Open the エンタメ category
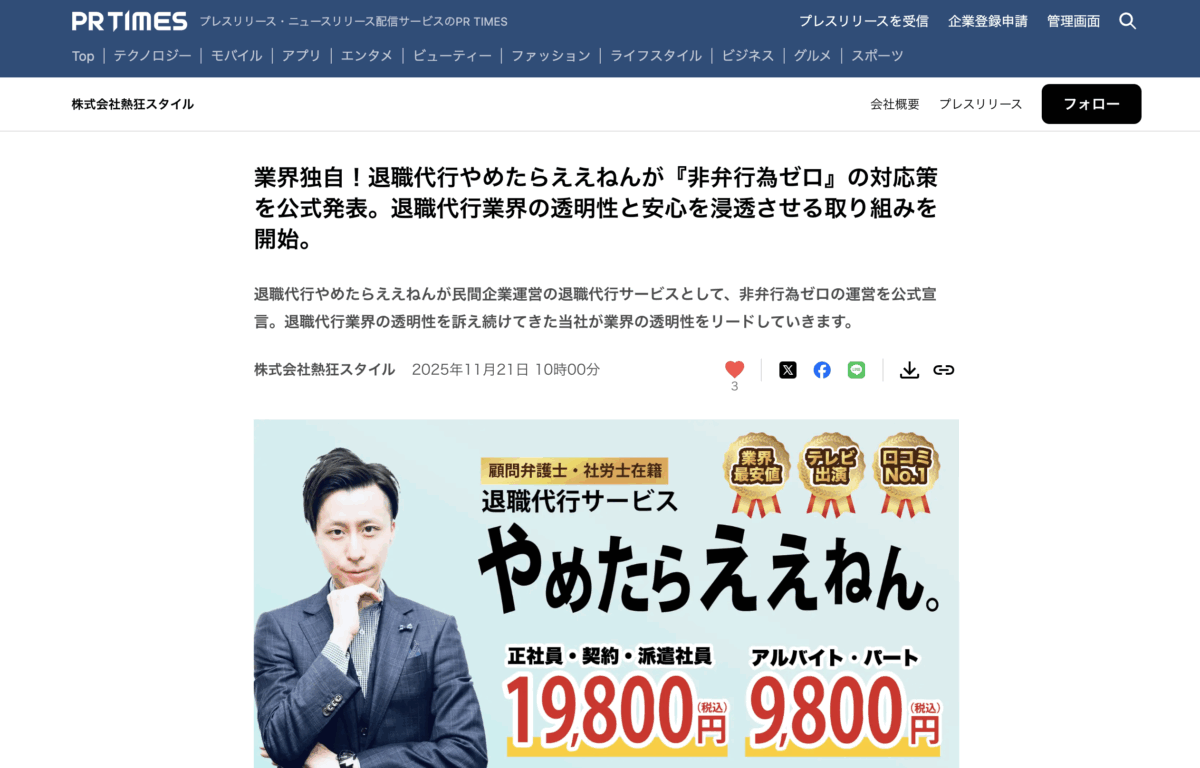 367,56
